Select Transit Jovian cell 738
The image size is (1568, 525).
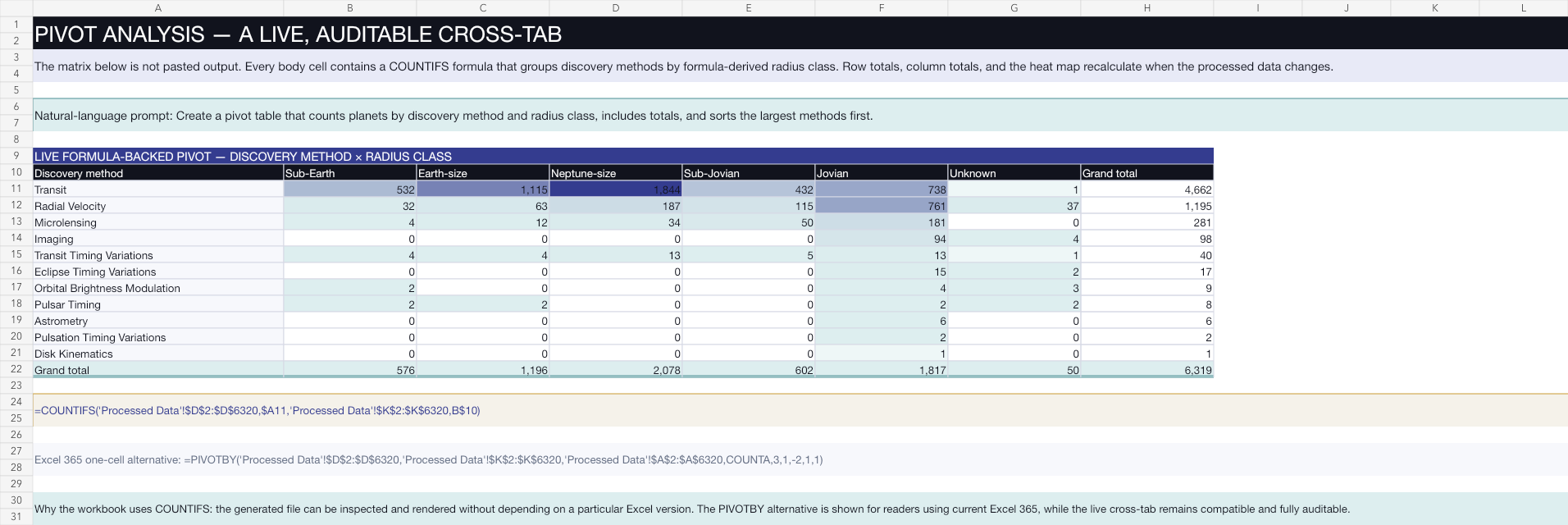pyautogui.click(x=882, y=189)
